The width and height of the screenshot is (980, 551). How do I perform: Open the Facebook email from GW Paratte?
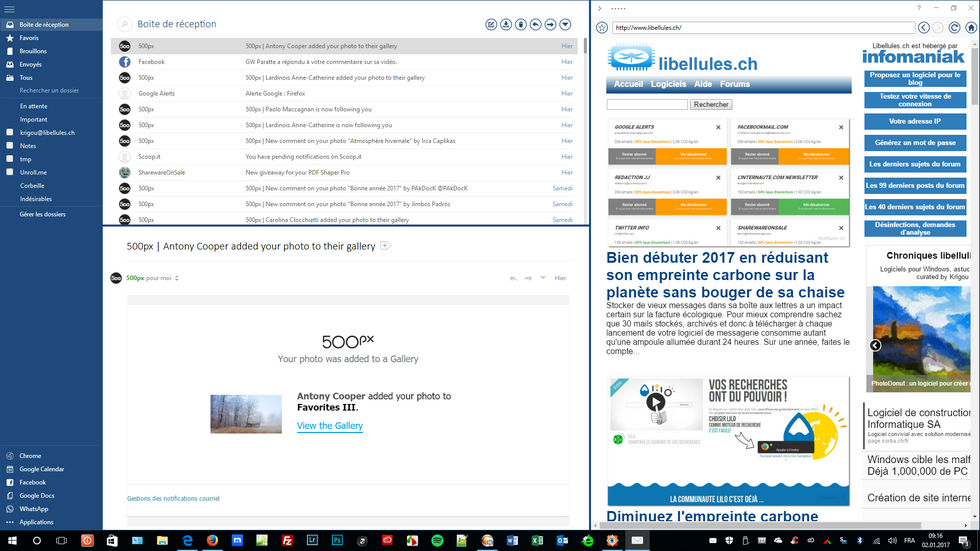tap(345, 62)
